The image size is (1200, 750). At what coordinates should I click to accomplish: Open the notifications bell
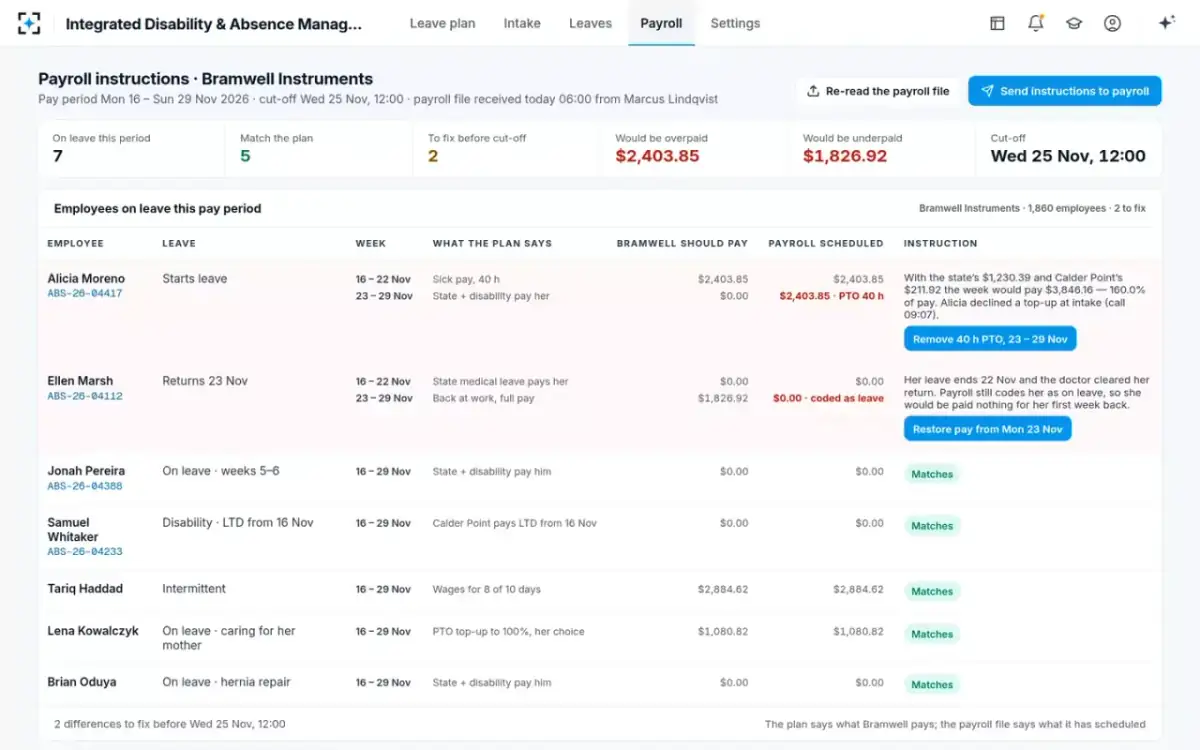click(x=1036, y=23)
